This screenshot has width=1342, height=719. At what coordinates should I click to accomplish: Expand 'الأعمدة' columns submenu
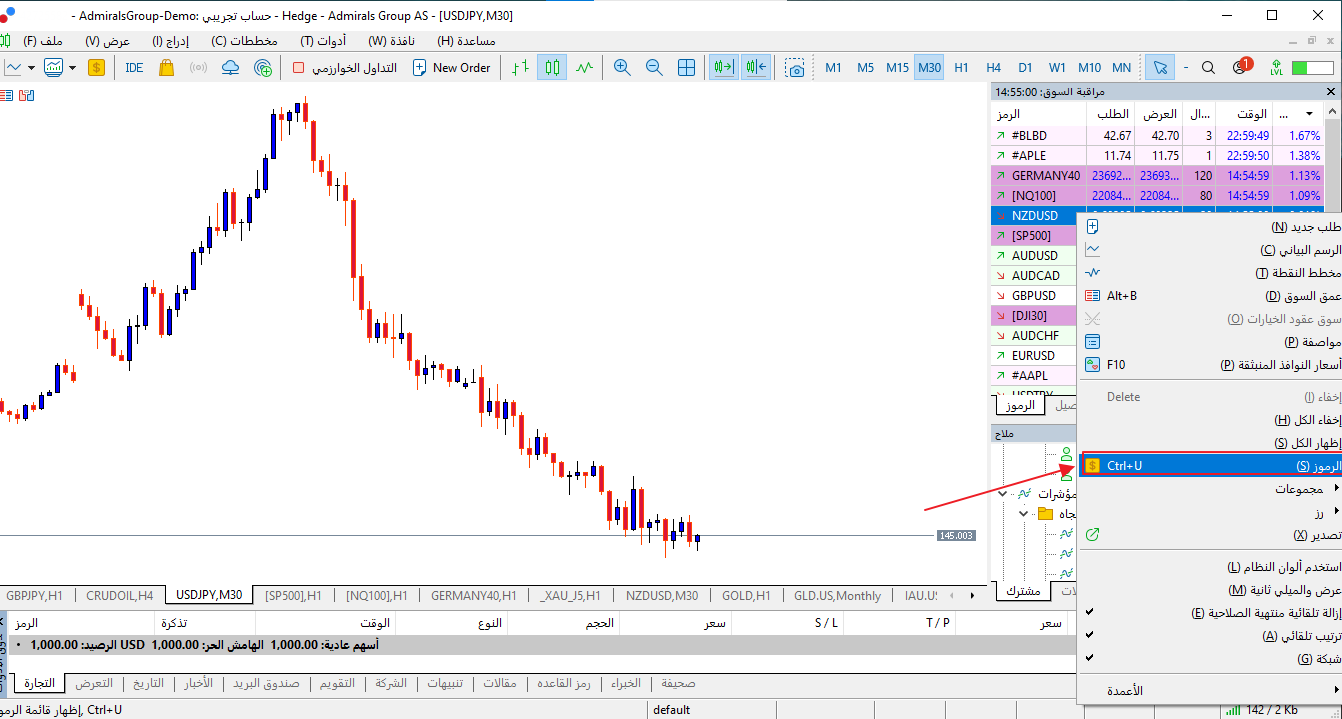click(x=1210, y=691)
